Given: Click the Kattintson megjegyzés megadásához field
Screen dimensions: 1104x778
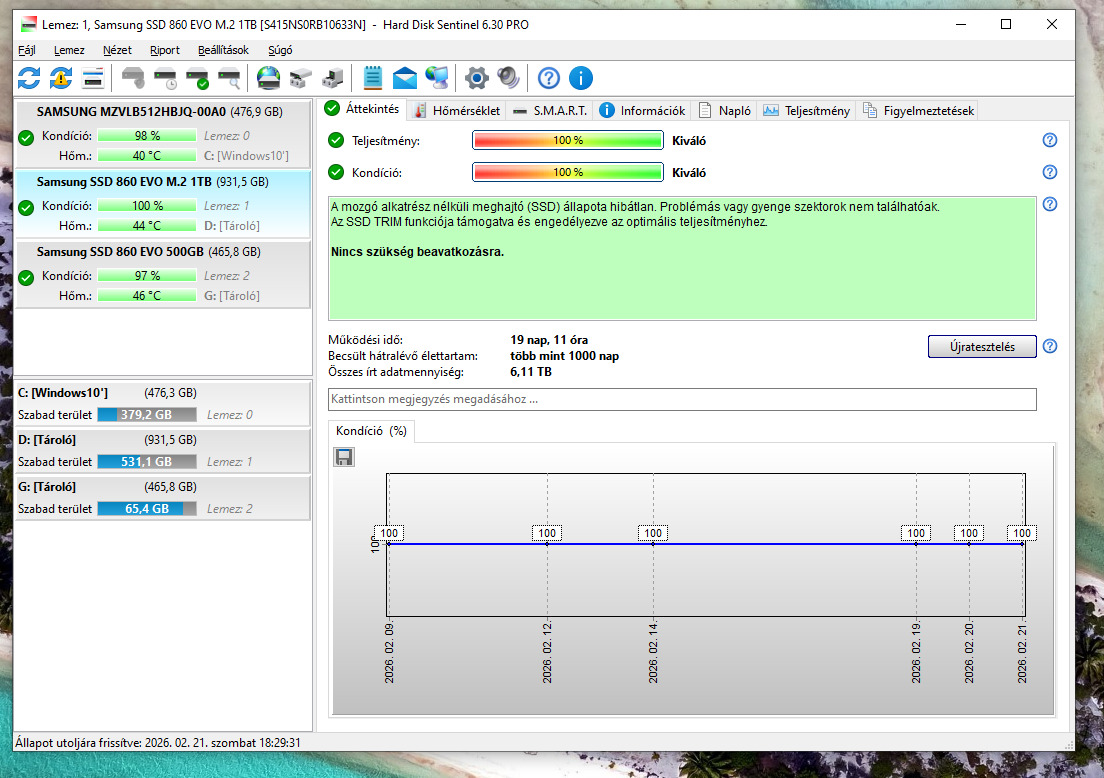Looking at the screenshot, I should coord(682,399).
